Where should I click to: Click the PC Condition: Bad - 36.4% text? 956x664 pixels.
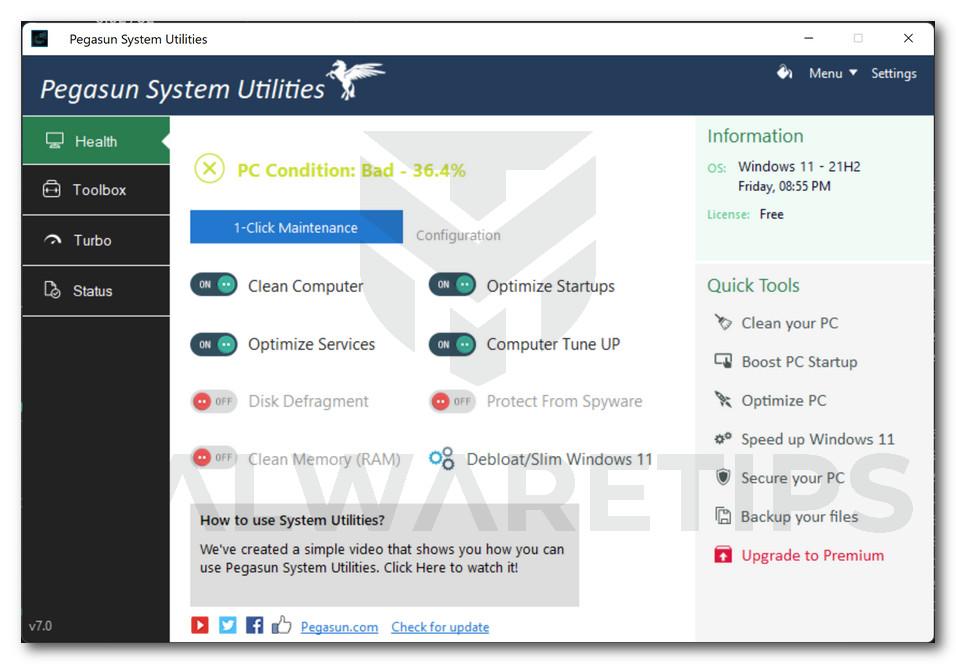coord(351,170)
